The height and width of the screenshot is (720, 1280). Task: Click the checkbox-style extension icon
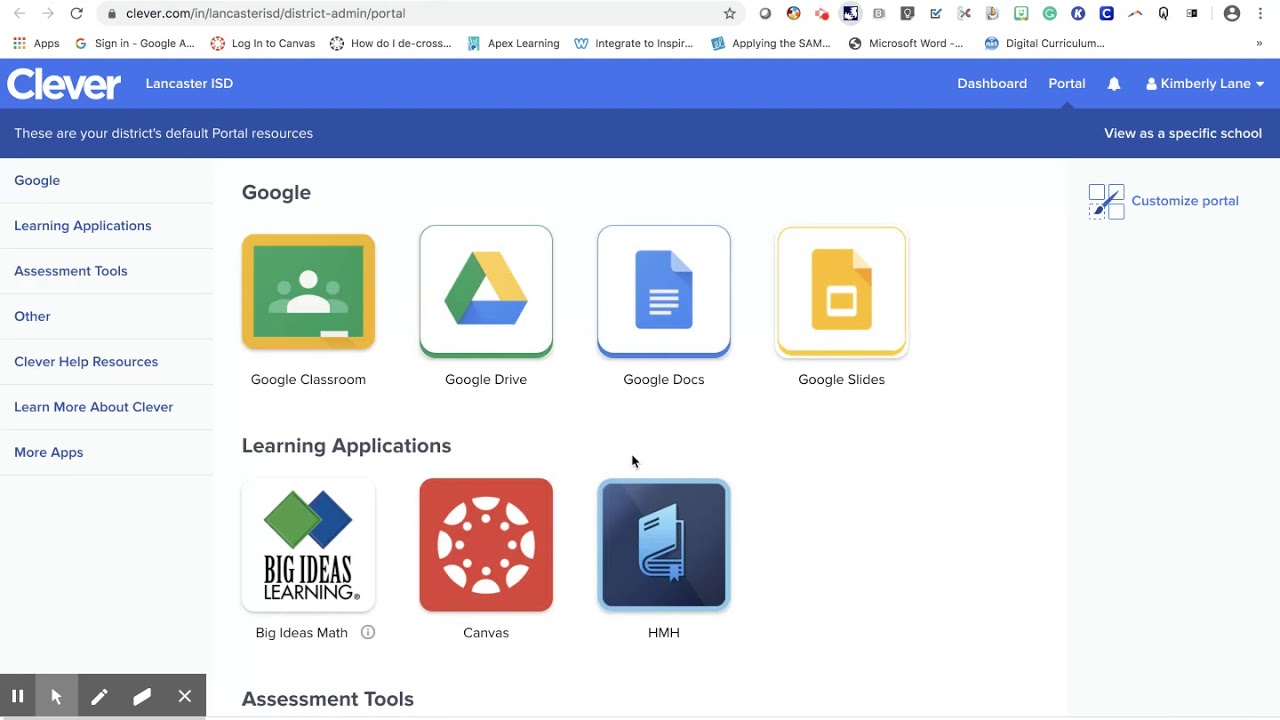pyautogui.click(x=936, y=13)
